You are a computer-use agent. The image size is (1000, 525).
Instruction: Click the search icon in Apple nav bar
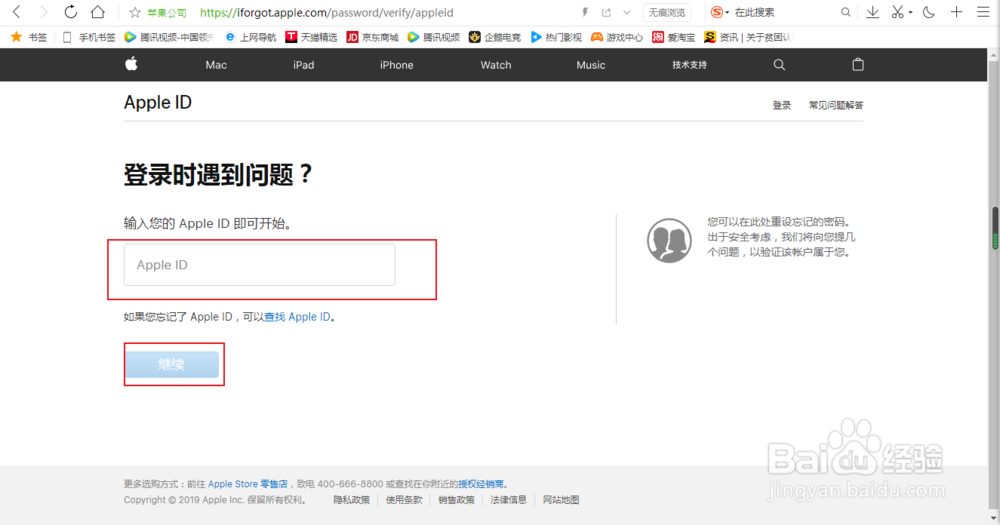coord(779,64)
